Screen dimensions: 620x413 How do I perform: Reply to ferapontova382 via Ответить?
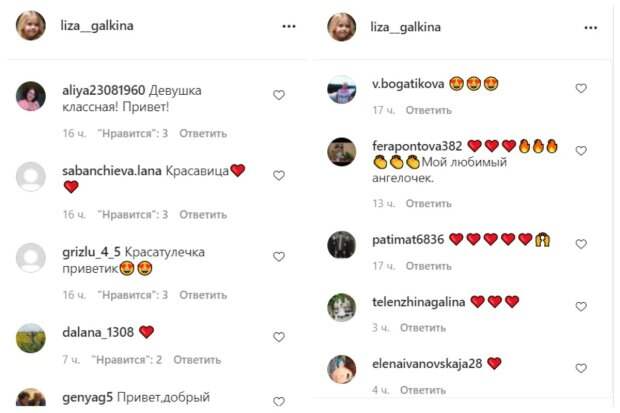[x=429, y=203]
